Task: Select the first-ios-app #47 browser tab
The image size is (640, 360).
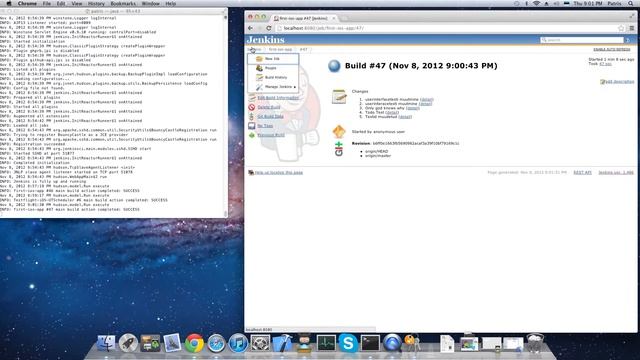Action: pos(303,18)
